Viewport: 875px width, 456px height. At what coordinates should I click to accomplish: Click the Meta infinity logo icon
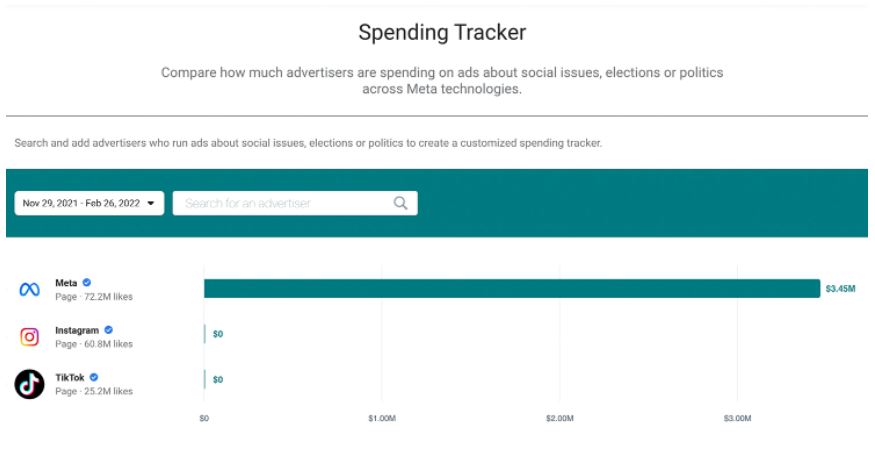pyautogui.click(x=29, y=290)
